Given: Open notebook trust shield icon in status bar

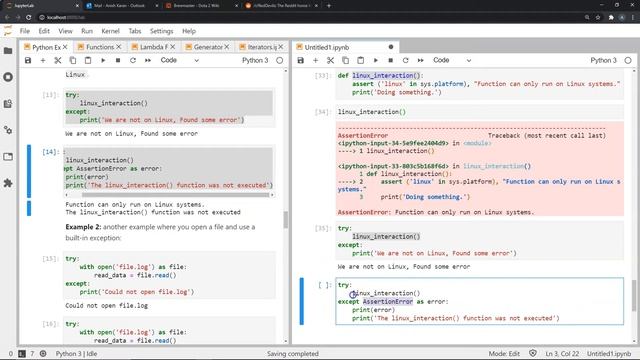Looking at the screenshot, I should pyautogui.click(x=533, y=353).
